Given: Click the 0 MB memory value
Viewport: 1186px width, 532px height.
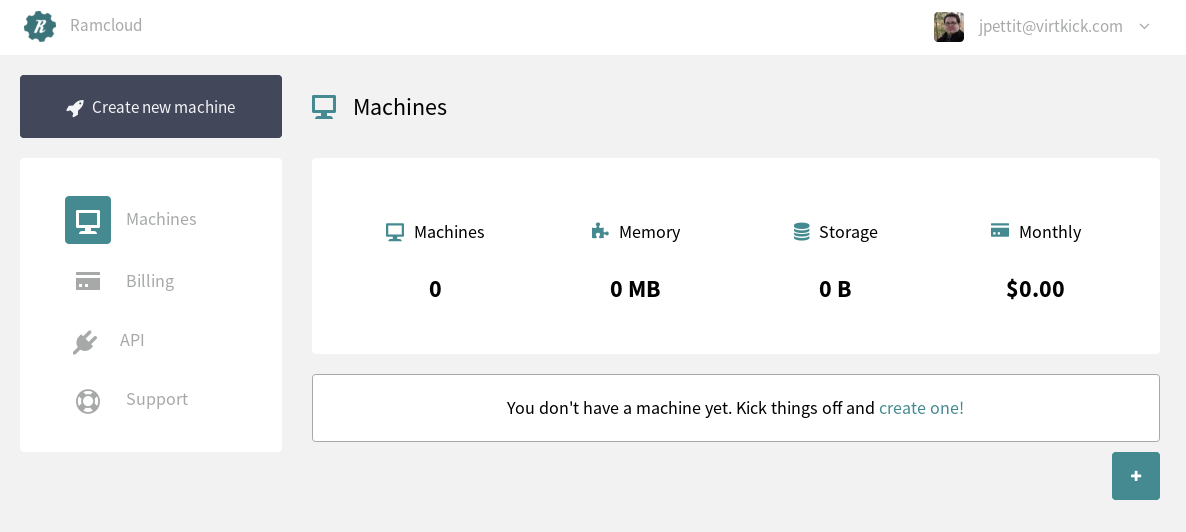Looking at the screenshot, I should tap(635, 289).
